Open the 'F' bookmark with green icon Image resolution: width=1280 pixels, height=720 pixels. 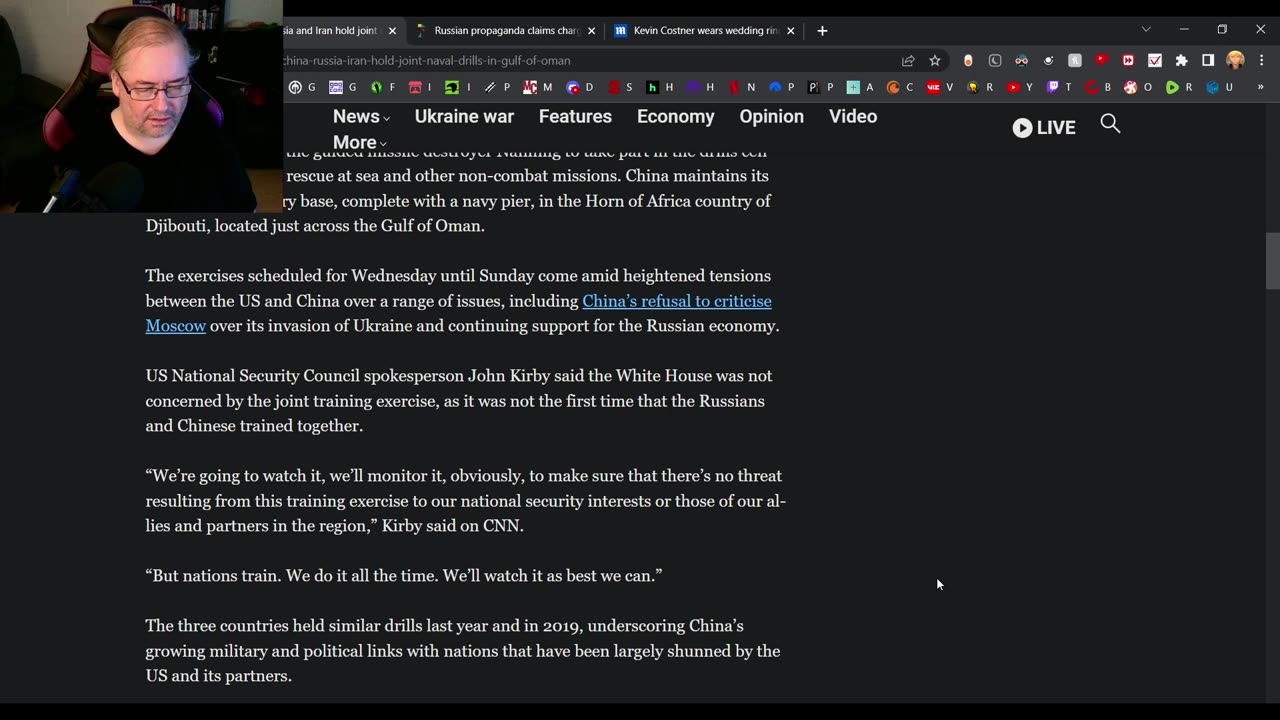tap(383, 87)
